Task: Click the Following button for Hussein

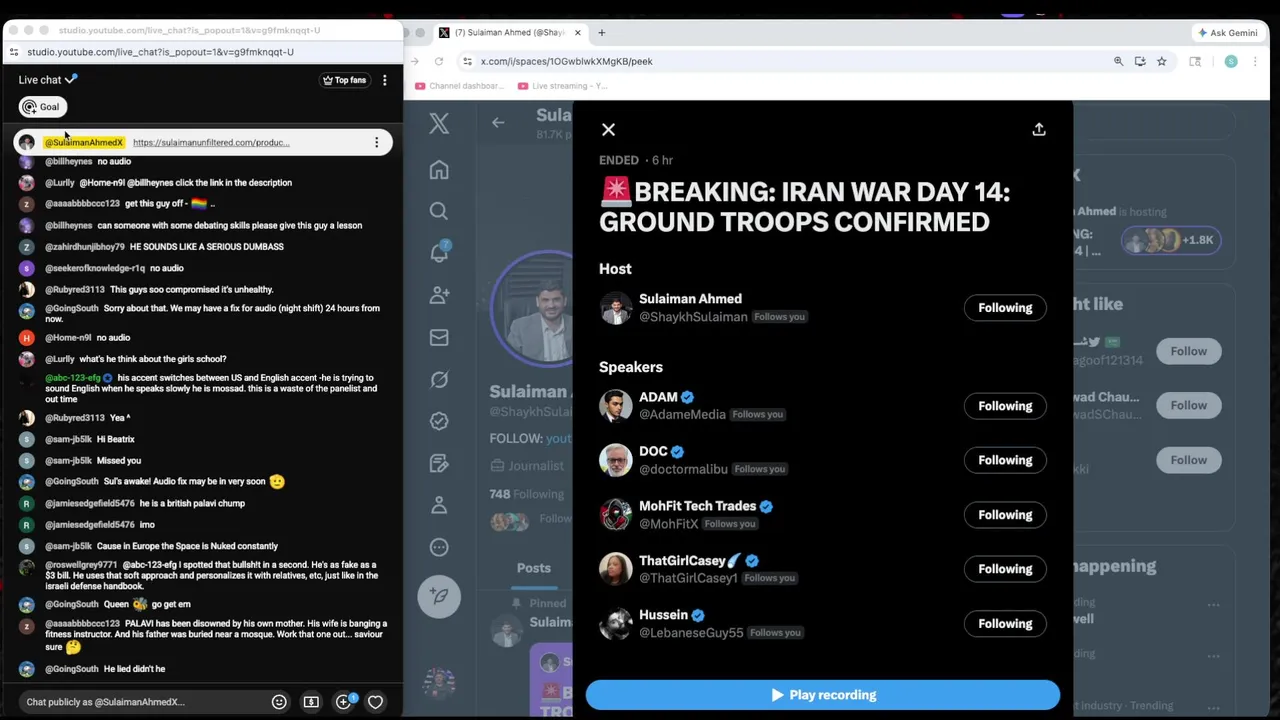Action: tap(1005, 624)
